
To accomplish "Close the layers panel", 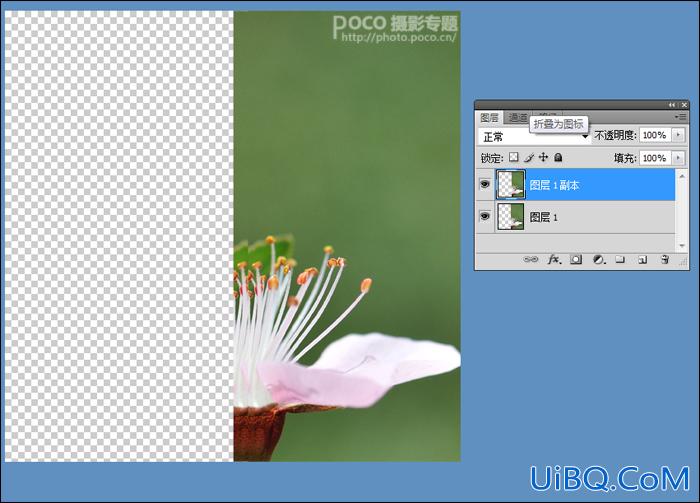I will pos(684,105).
